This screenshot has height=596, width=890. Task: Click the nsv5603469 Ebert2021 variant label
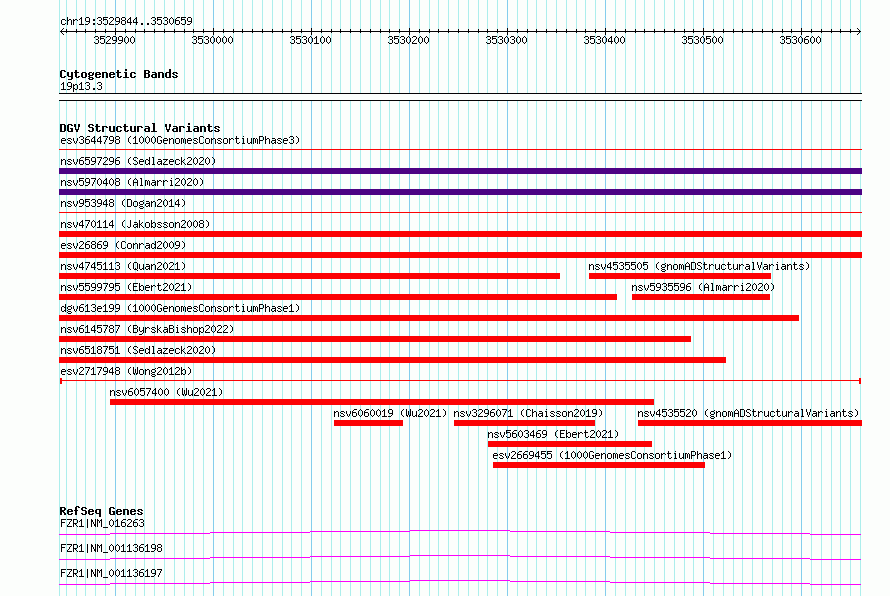(x=553, y=434)
